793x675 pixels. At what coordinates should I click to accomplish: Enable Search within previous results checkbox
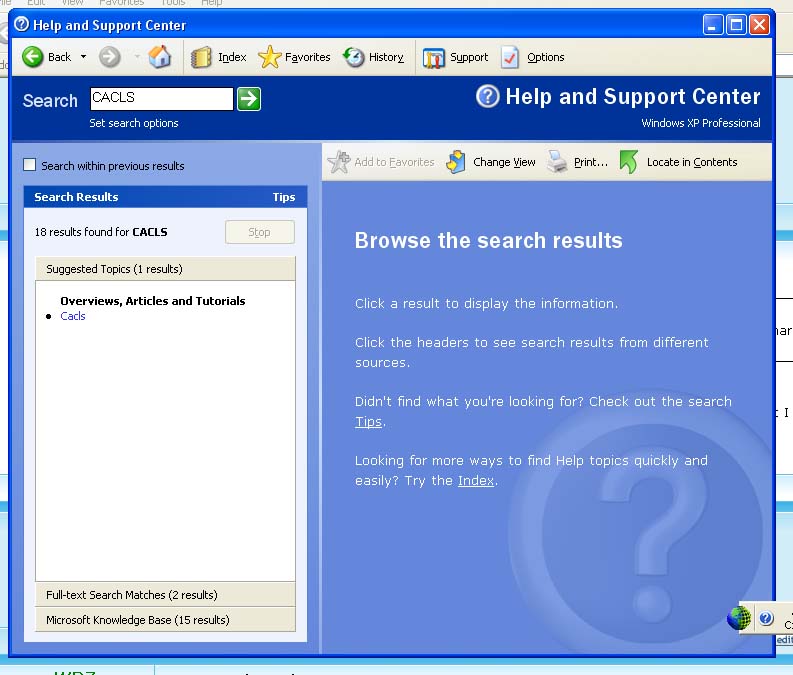(30, 165)
